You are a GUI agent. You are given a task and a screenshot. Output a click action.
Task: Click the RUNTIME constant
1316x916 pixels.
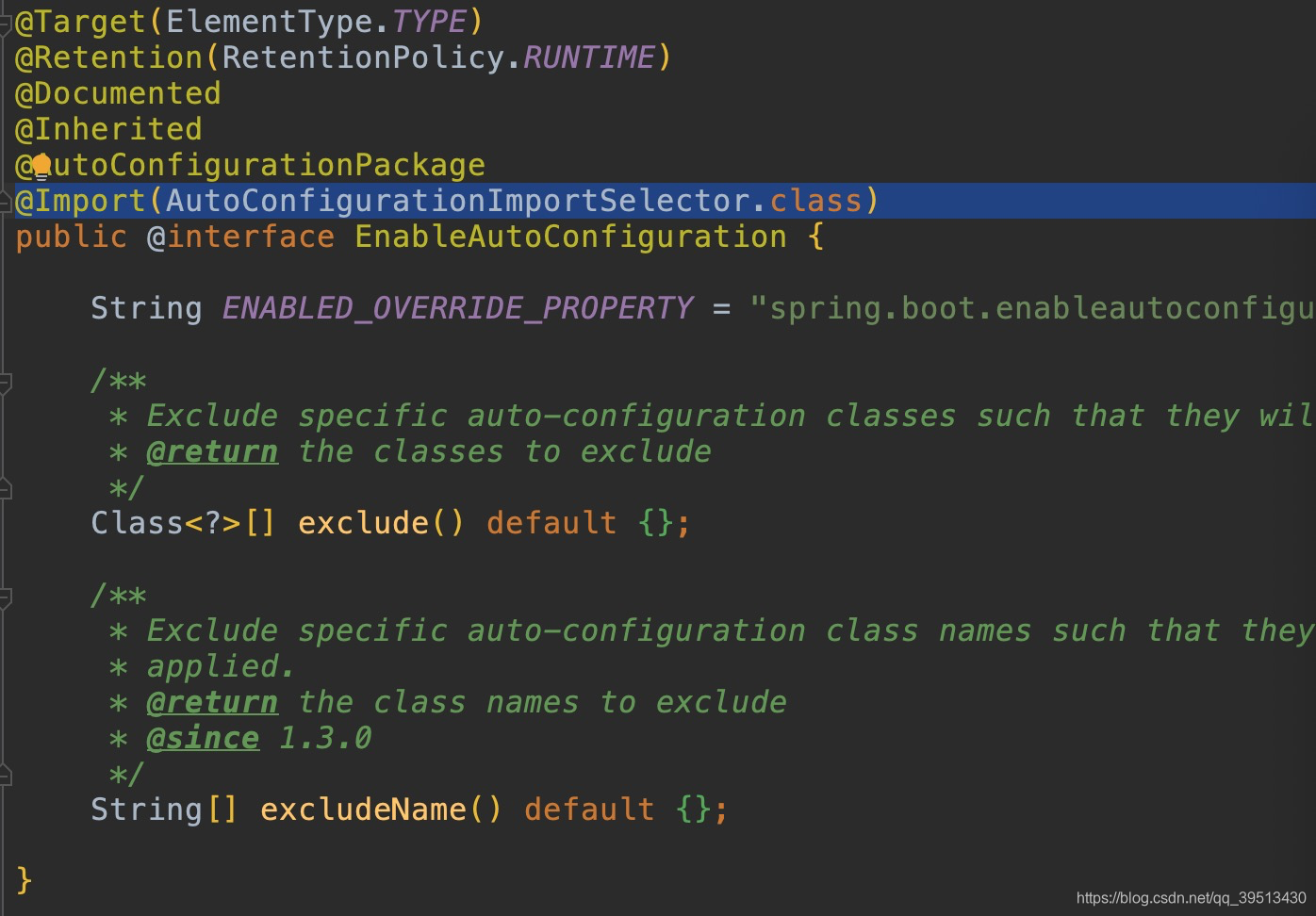point(589,57)
